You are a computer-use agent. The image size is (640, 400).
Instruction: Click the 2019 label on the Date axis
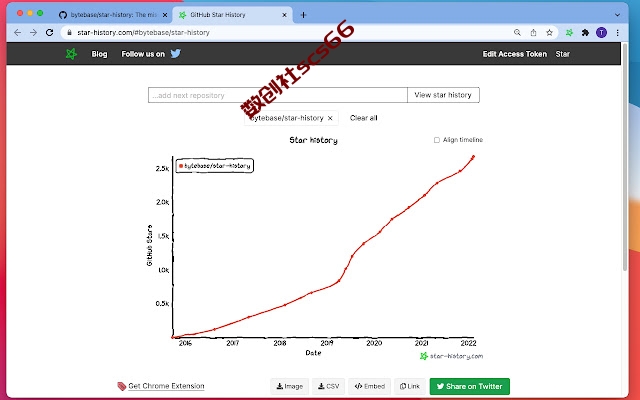coord(327,343)
